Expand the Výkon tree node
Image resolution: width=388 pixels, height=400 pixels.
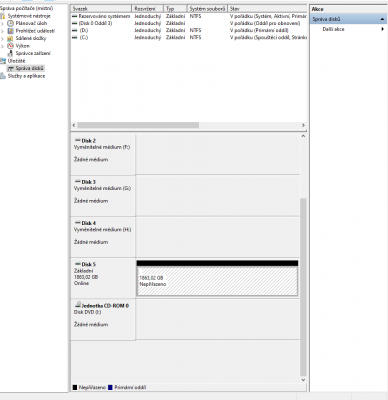(x=3, y=46)
